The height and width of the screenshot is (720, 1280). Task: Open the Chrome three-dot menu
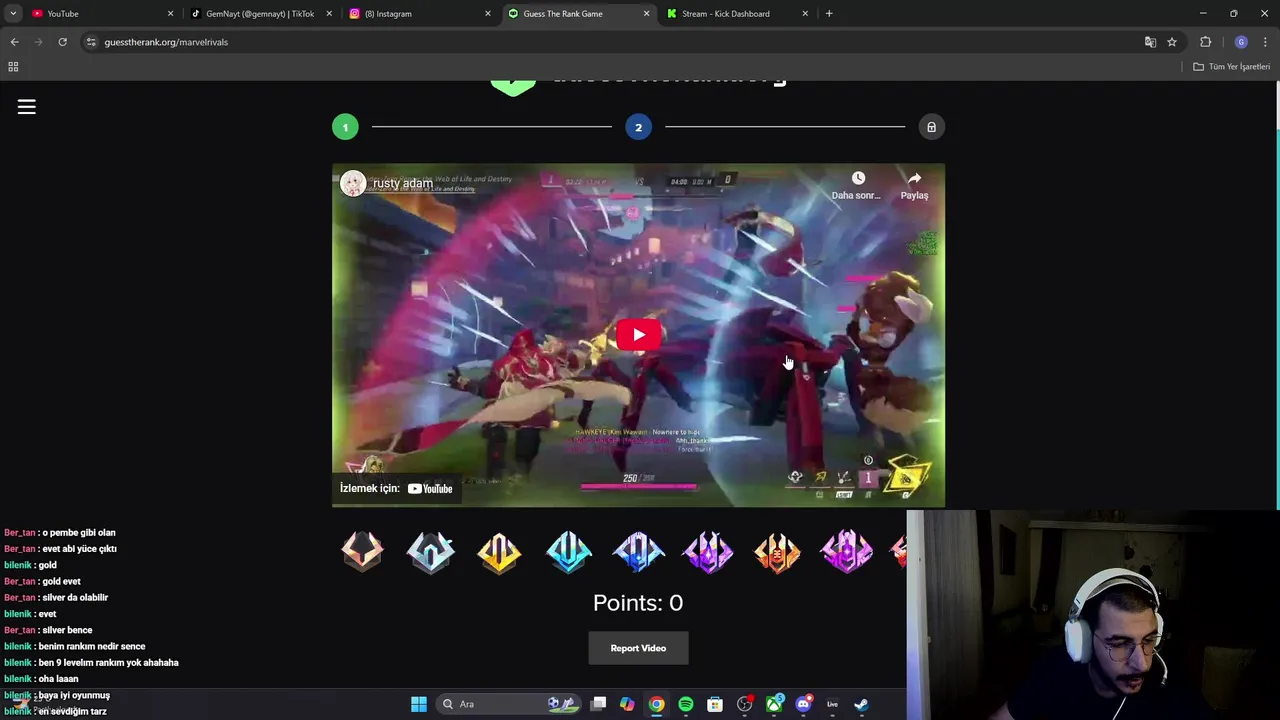coord(1265,42)
